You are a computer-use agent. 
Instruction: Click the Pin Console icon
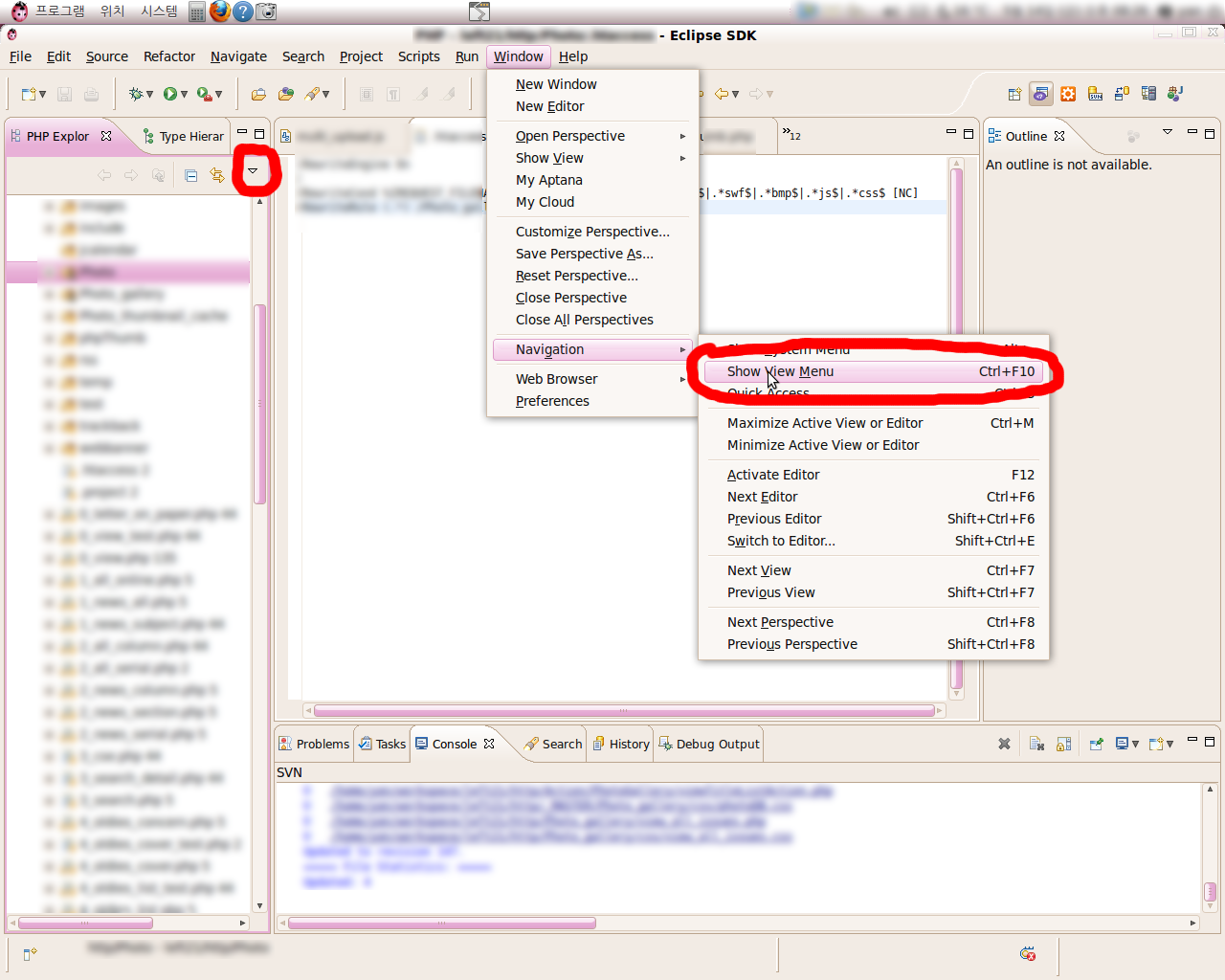pyautogui.click(x=1097, y=744)
